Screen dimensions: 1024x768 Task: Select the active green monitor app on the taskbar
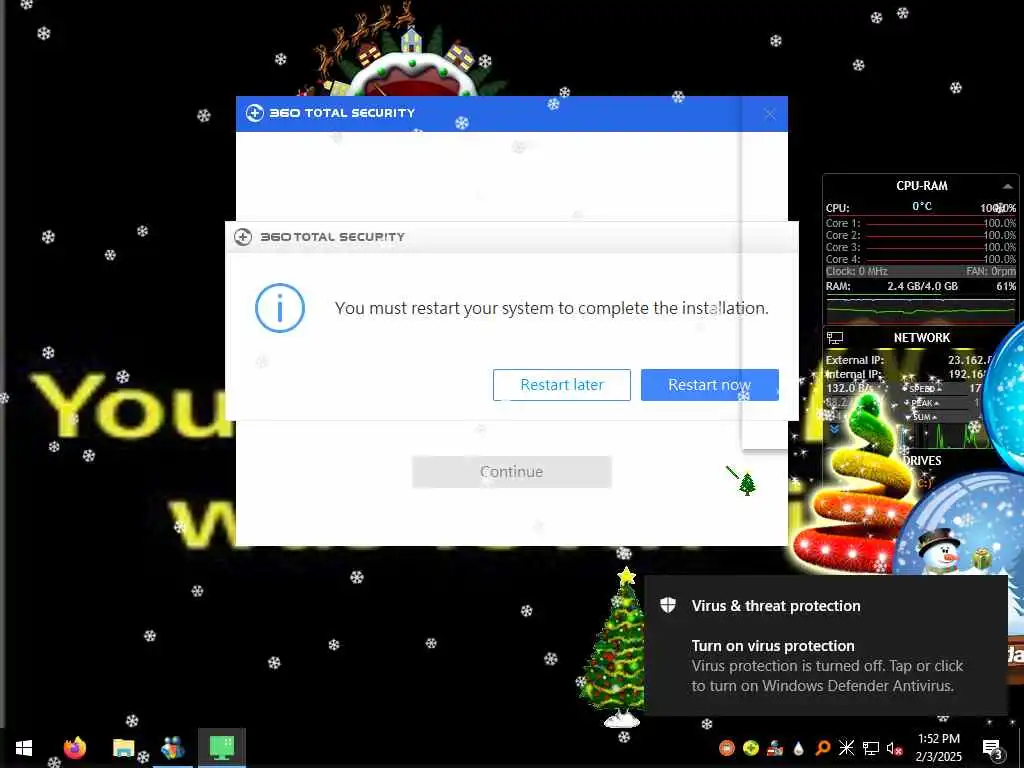tap(221, 748)
